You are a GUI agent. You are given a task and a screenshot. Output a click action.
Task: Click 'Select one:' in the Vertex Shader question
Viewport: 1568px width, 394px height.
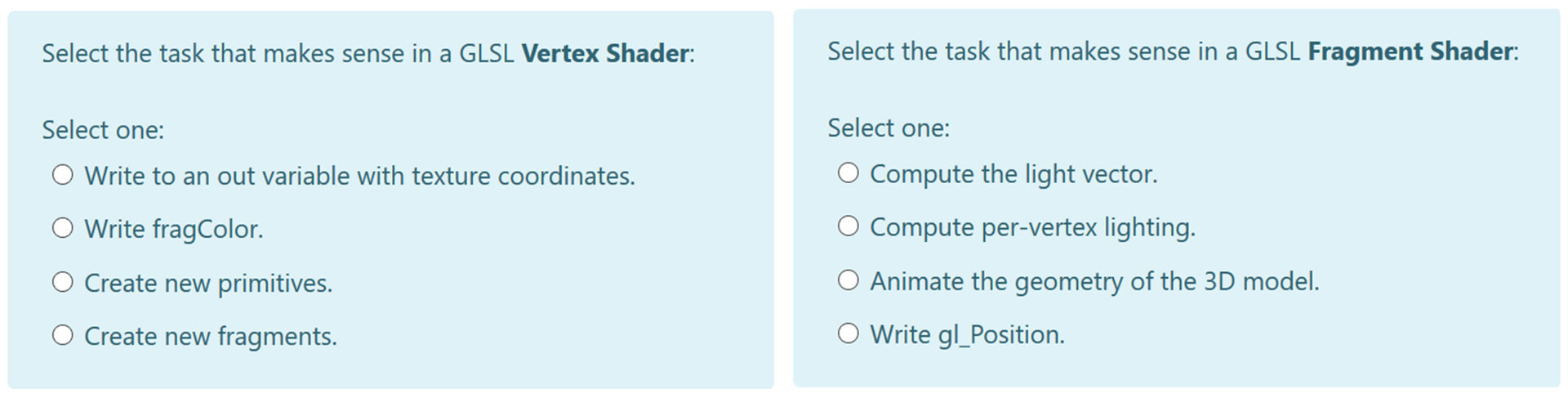coord(103,130)
